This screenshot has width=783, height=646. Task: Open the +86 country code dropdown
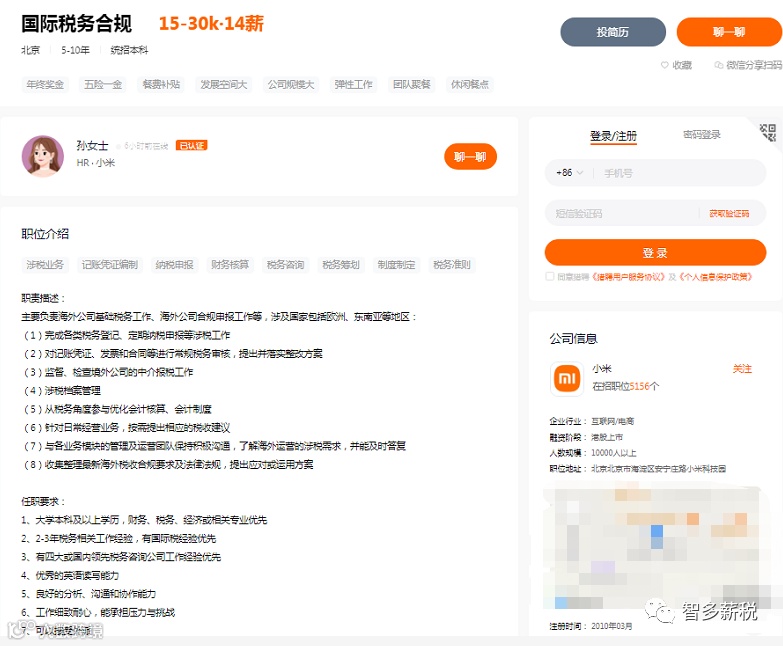click(x=569, y=173)
